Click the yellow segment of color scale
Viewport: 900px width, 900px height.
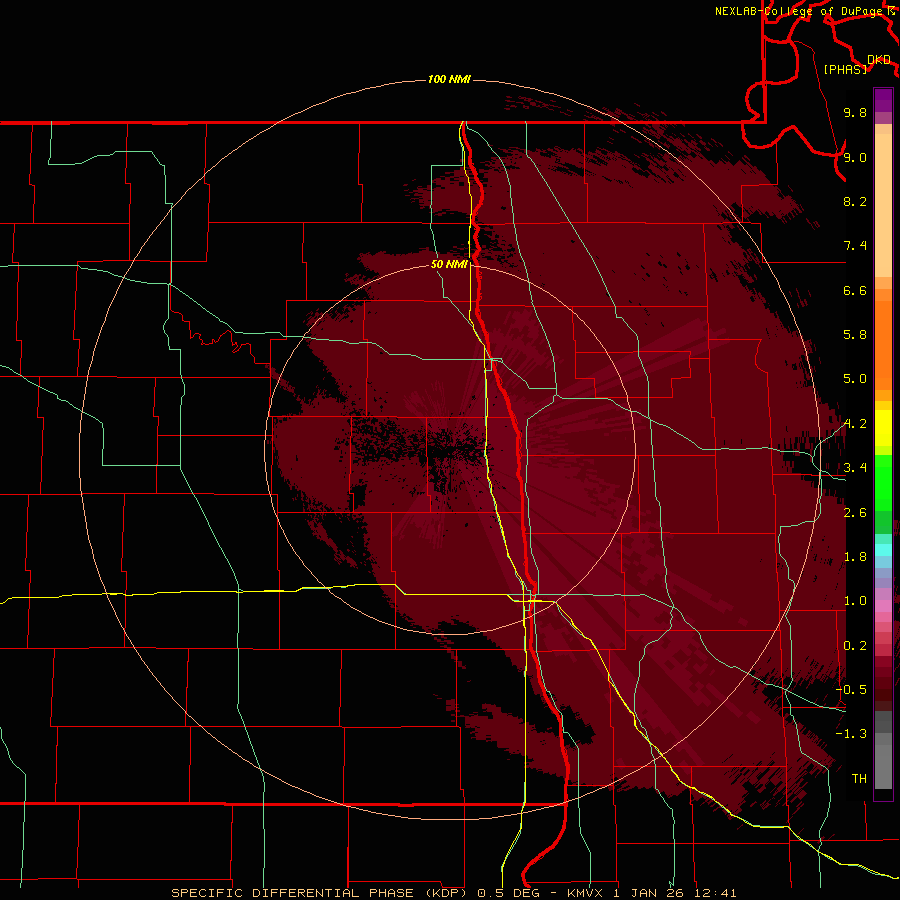pyautogui.click(x=883, y=428)
